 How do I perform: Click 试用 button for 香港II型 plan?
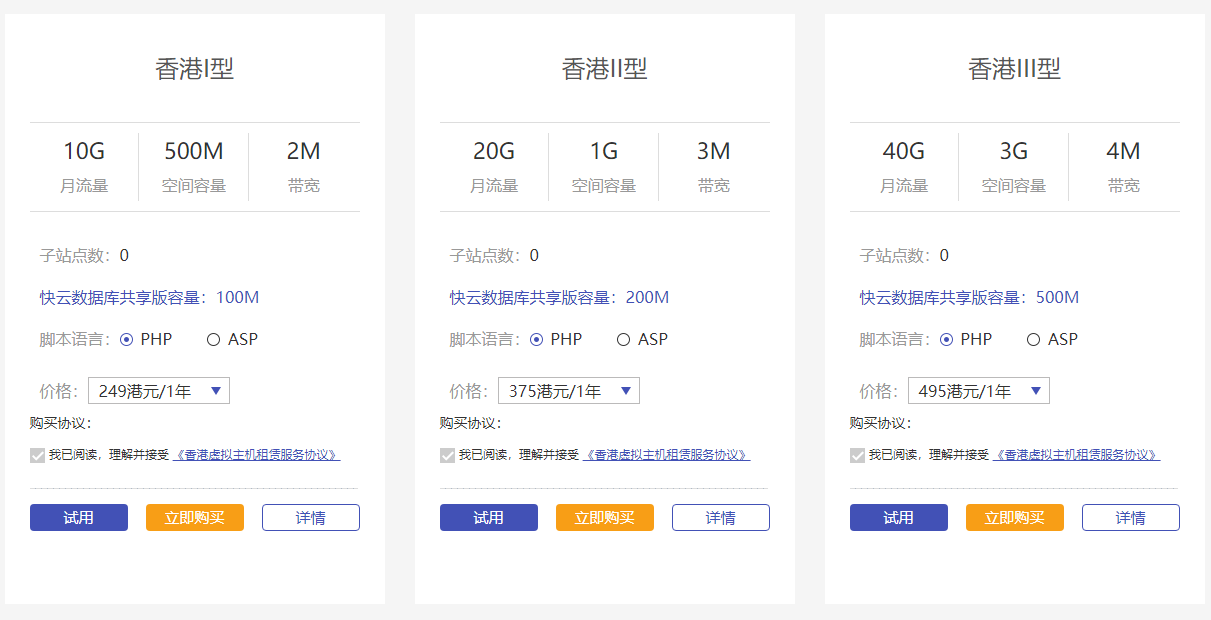(x=489, y=518)
